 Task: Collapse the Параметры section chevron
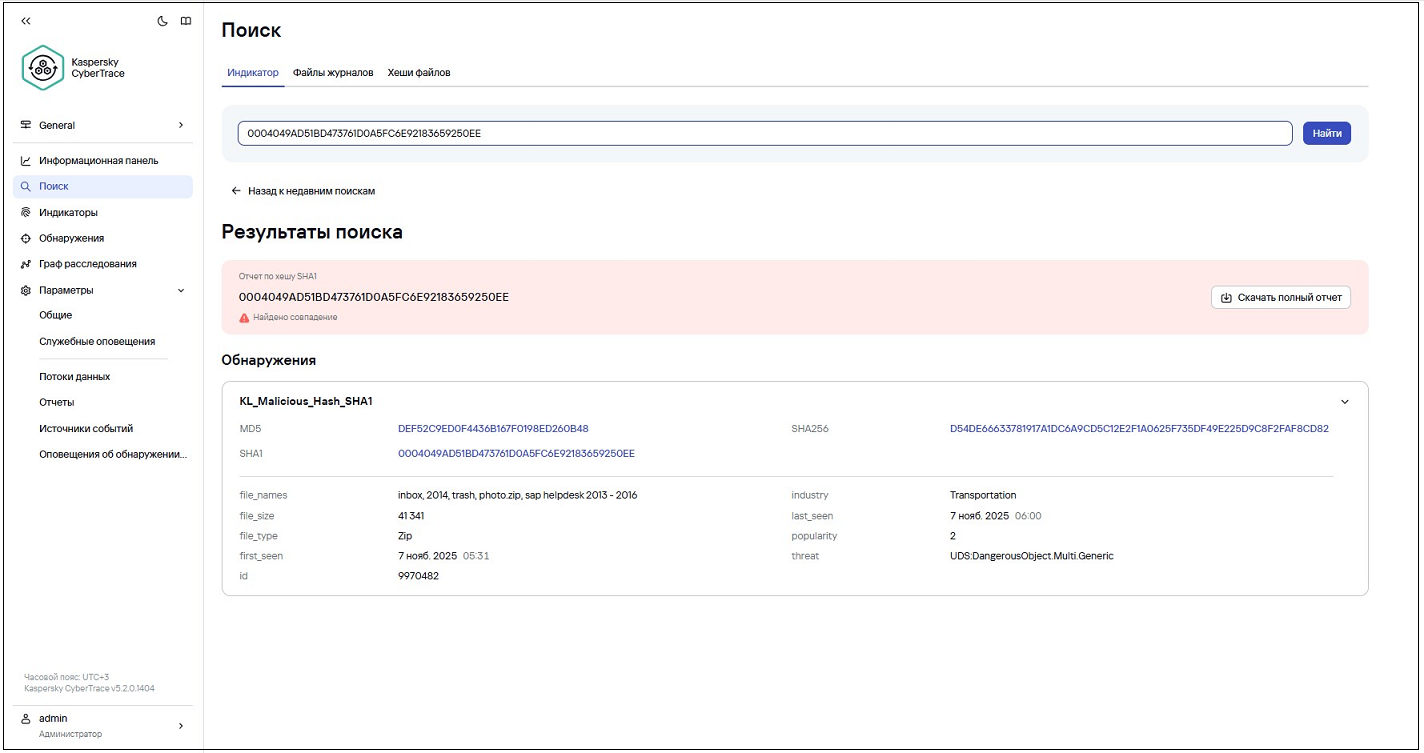181,290
